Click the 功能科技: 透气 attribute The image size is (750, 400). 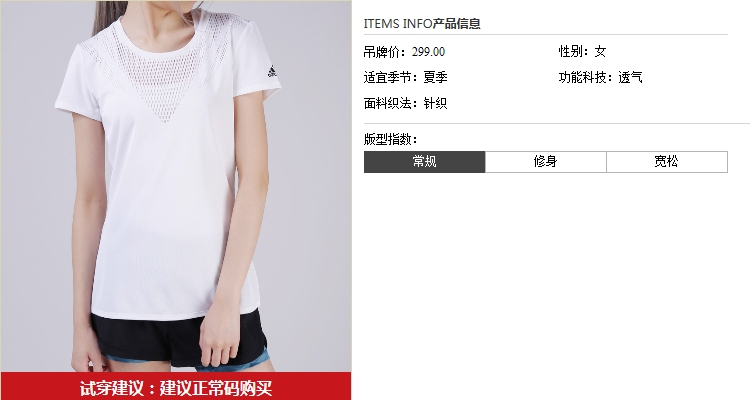point(601,78)
